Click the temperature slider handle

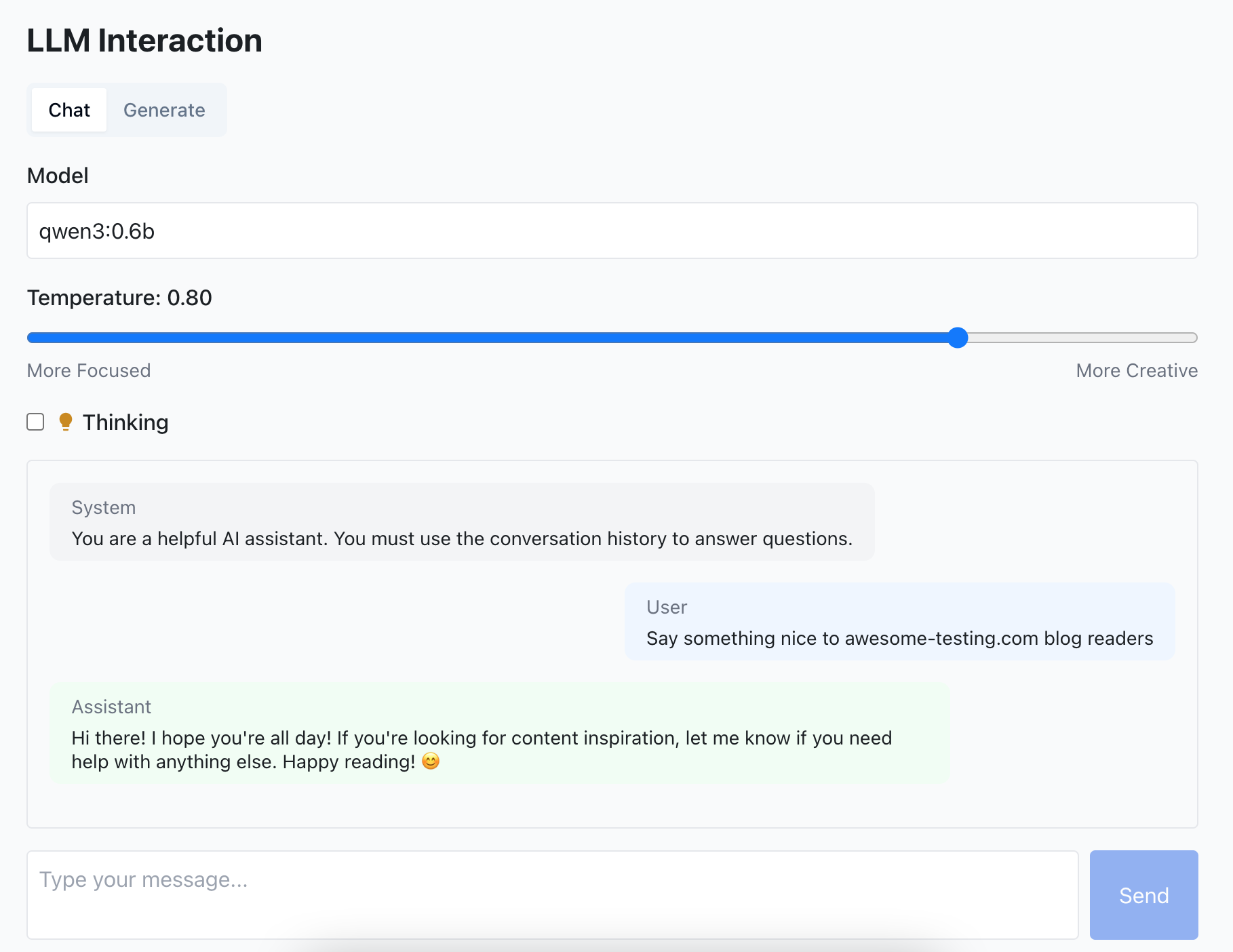957,338
